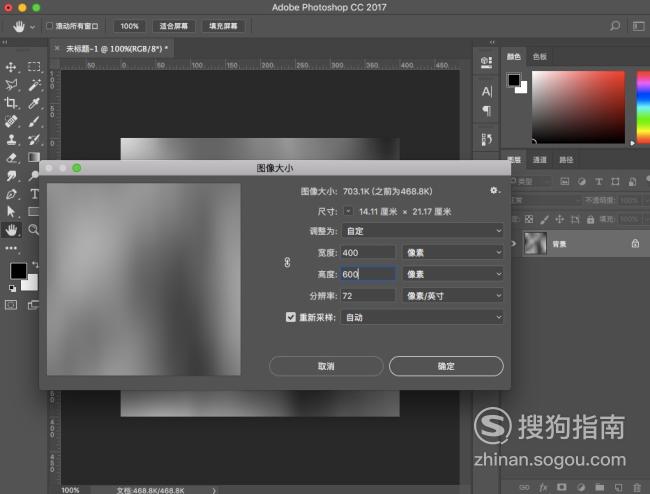Switch to the Swatches panel tab
The height and width of the screenshot is (494, 650).
point(540,57)
